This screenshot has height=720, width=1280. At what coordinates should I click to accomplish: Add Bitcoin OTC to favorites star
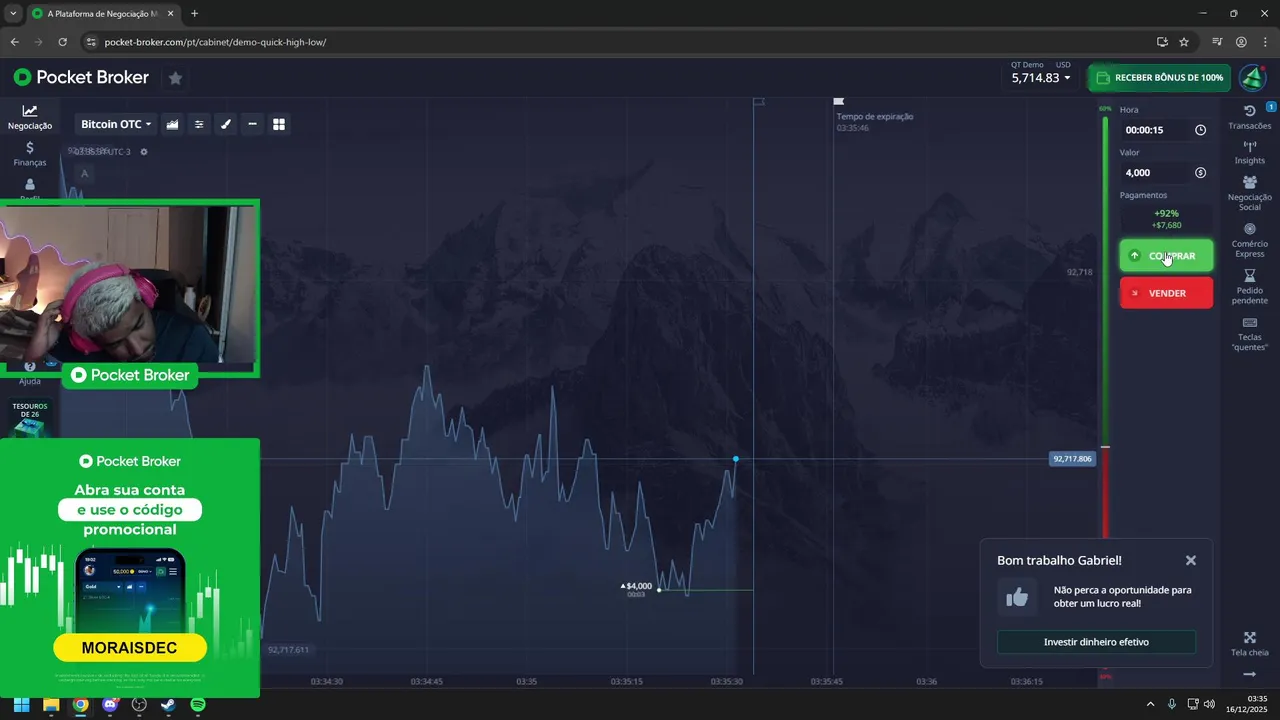(175, 77)
